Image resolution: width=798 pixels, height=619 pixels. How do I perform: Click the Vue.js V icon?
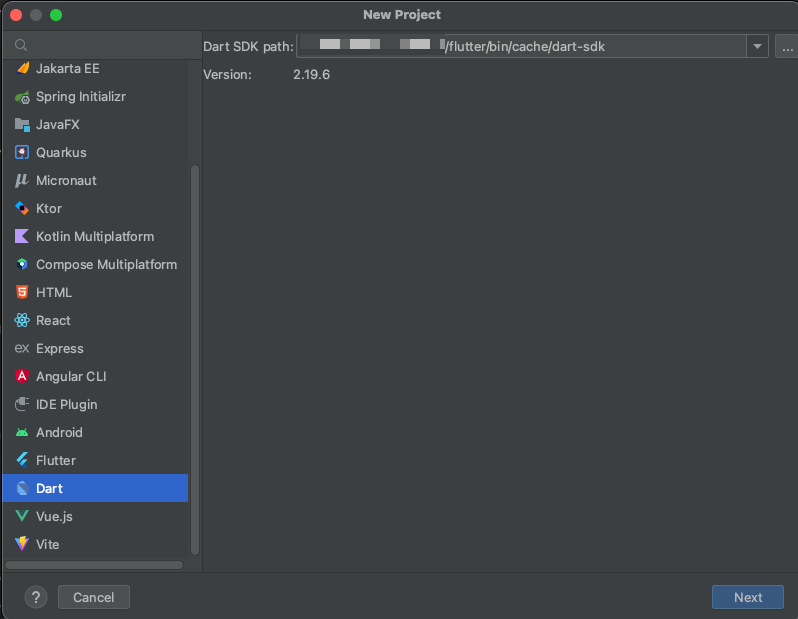[22, 516]
